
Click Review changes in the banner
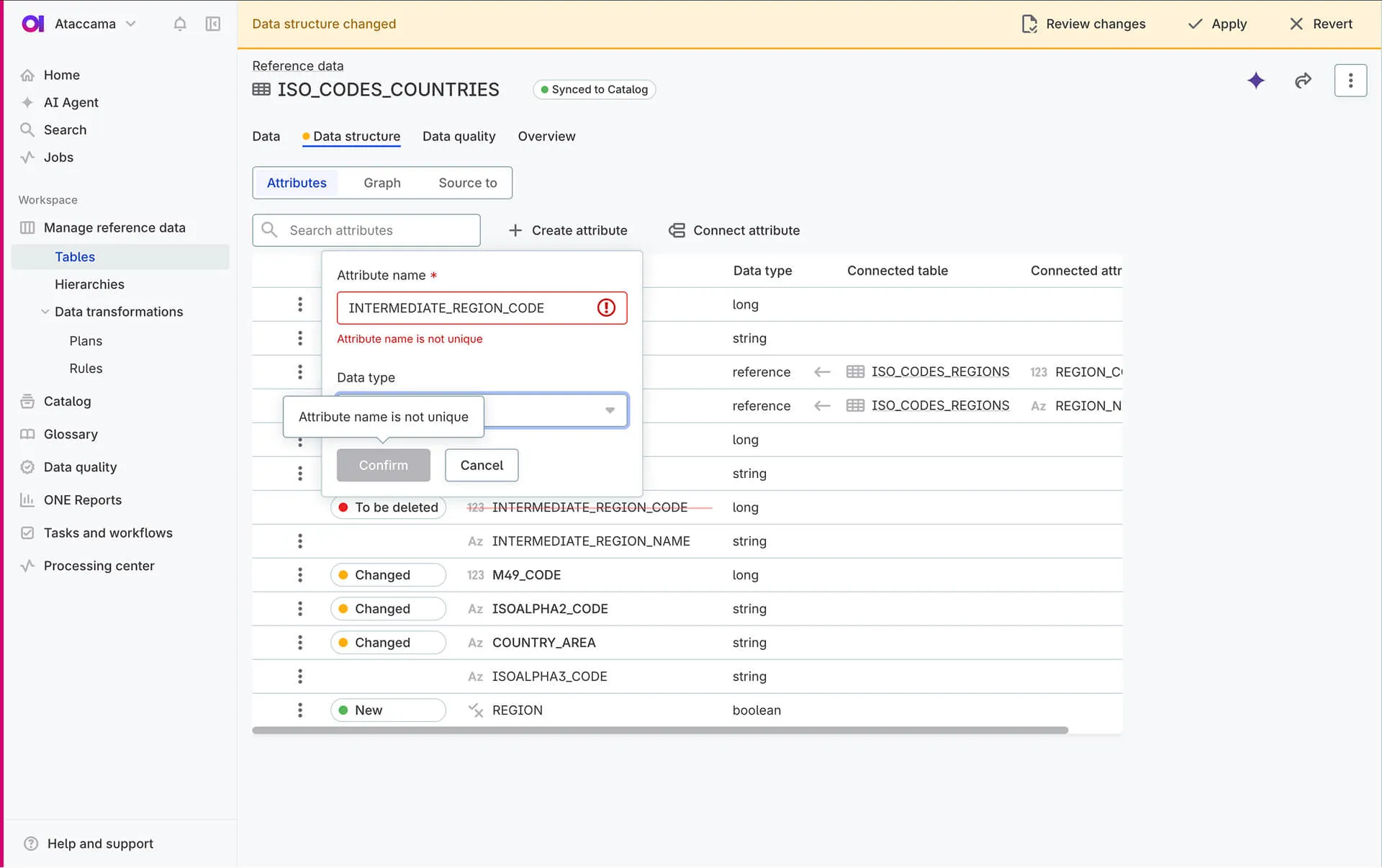(1083, 24)
